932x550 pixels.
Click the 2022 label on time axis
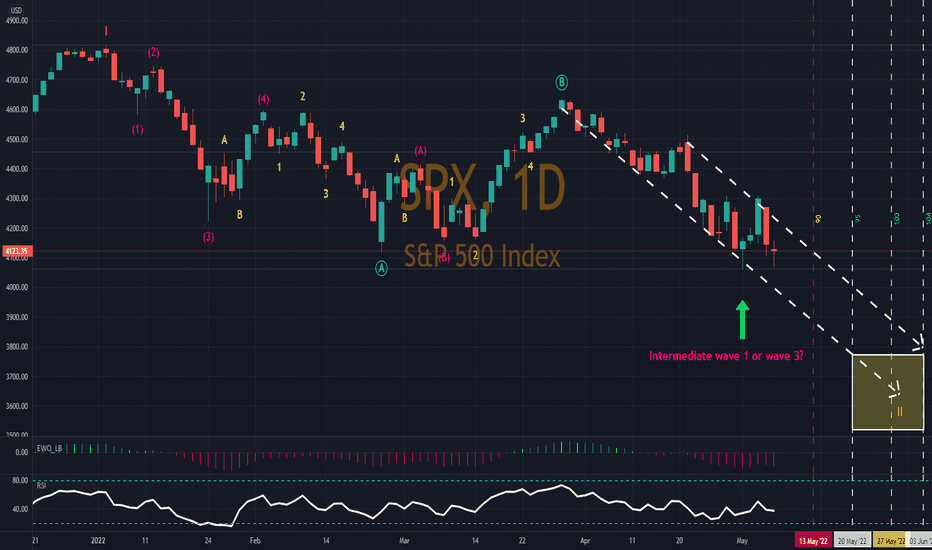[98, 540]
